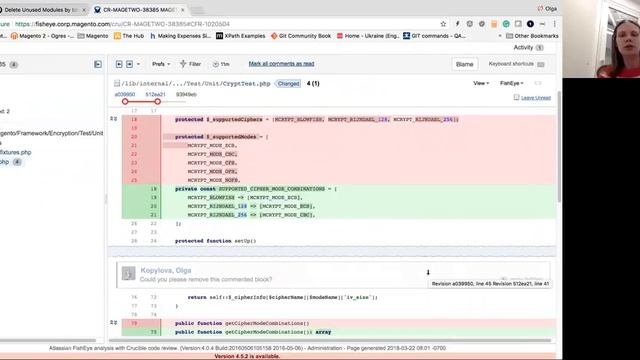
Task: Click Kopylova, Olga comment author name
Action: [x=166, y=270]
